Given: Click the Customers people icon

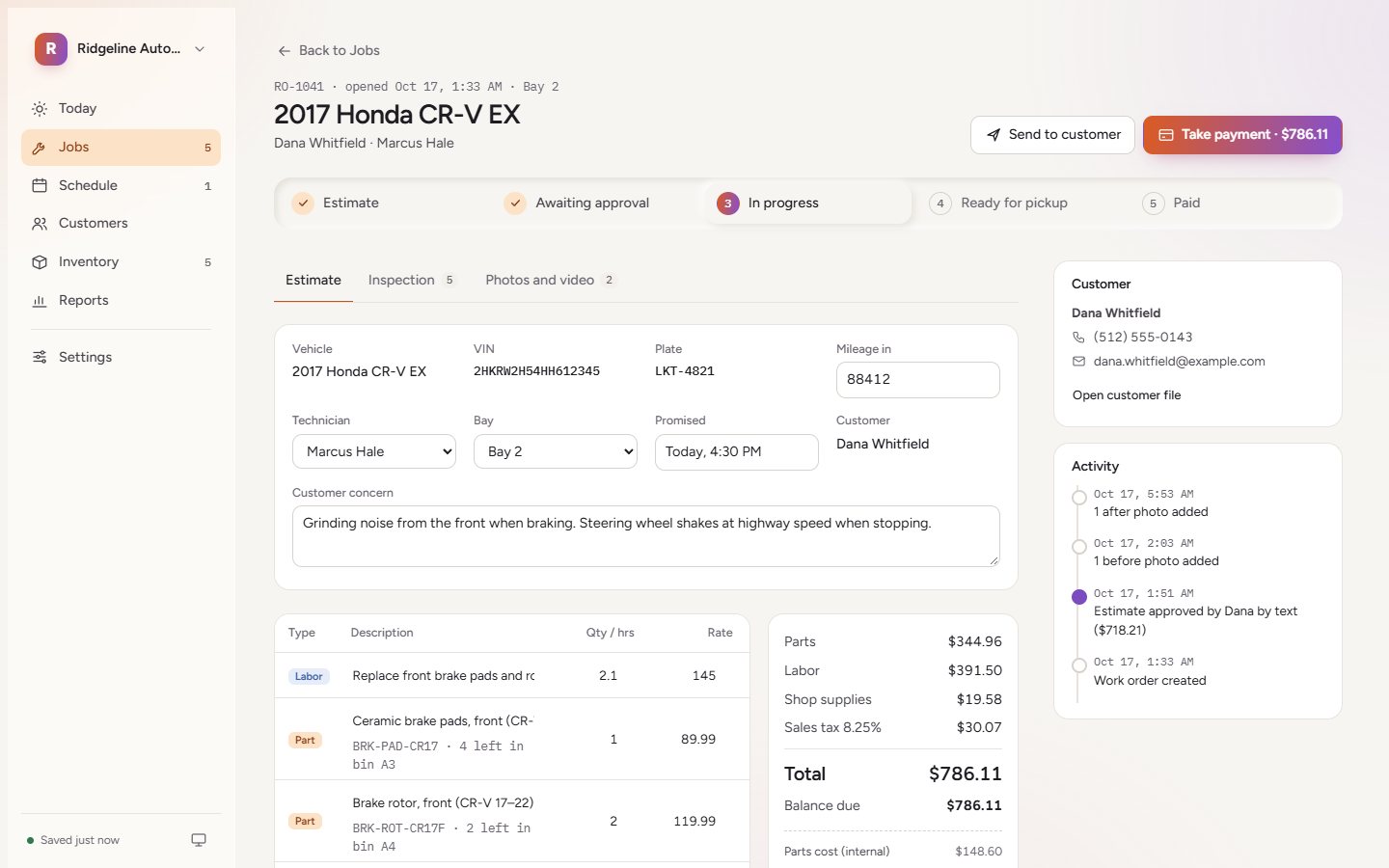Looking at the screenshot, I should tap(40, 224).
